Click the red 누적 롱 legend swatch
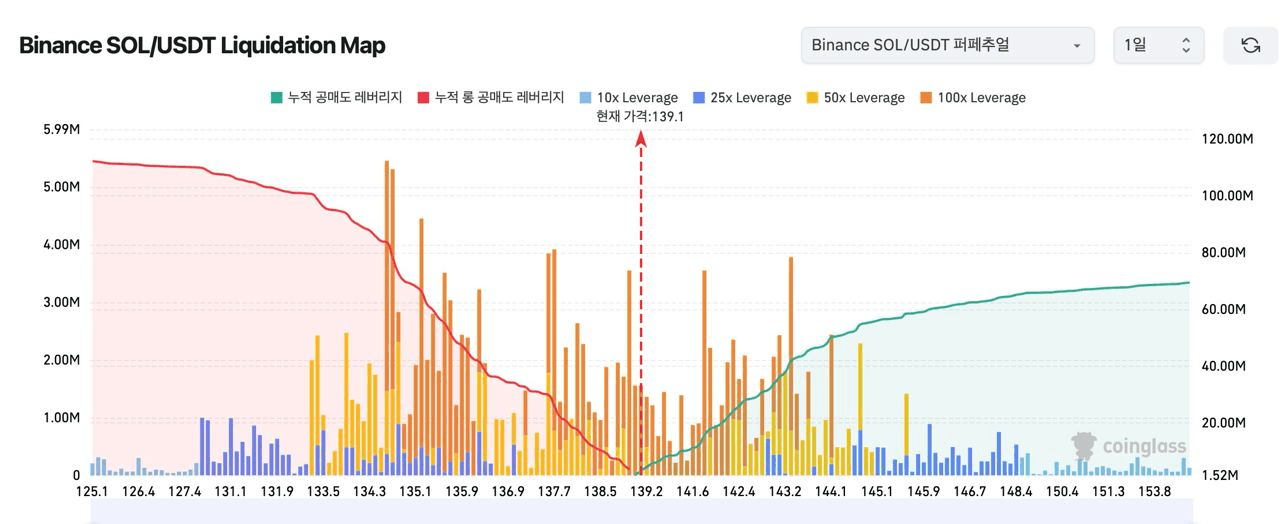 point(423,98)
